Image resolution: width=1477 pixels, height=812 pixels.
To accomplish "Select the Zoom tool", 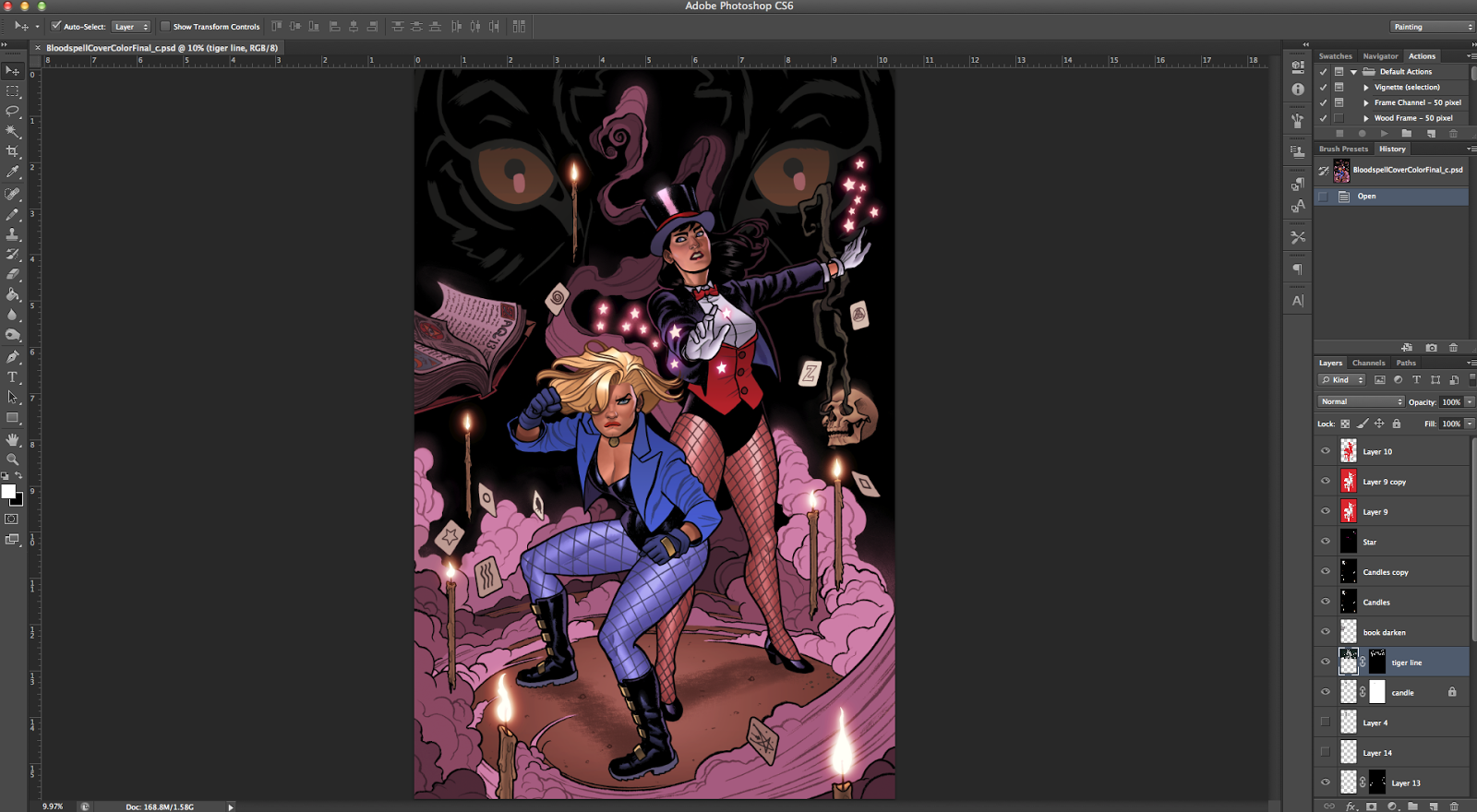I will click(13, 459).
